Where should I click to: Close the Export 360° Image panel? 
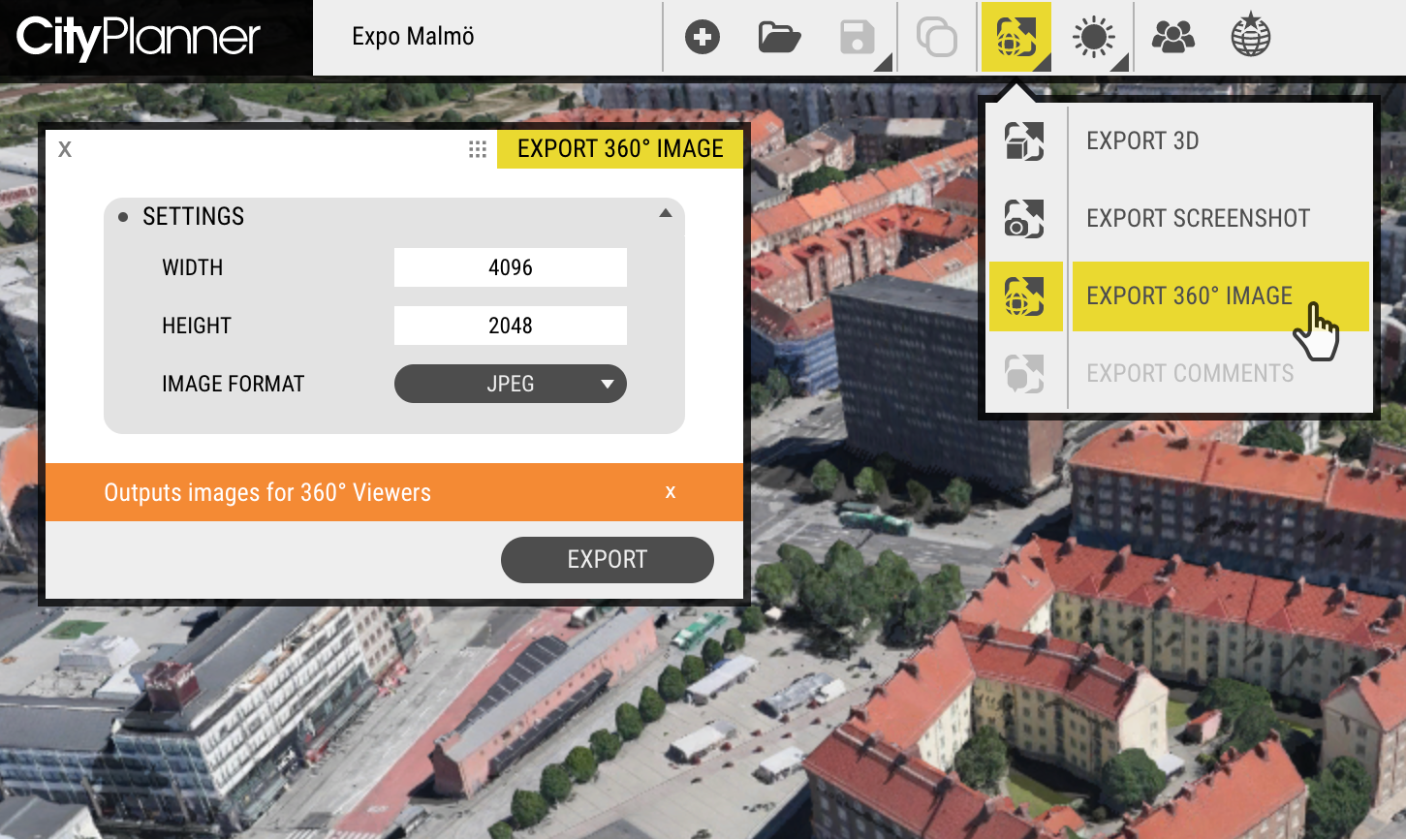(65, 149)
